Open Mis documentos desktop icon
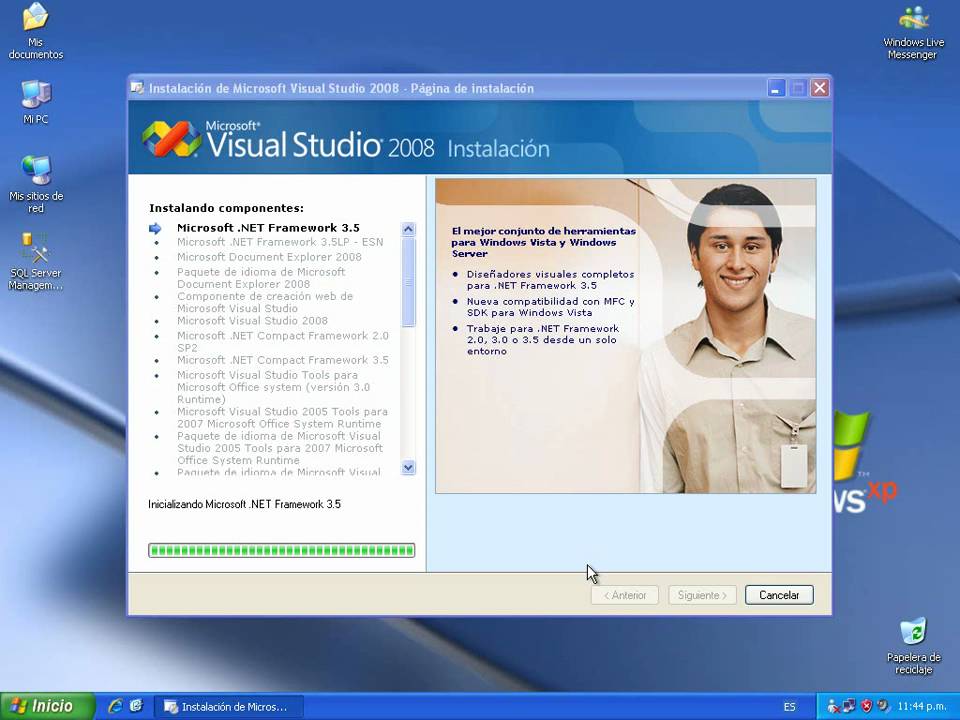 coord(36,31)
